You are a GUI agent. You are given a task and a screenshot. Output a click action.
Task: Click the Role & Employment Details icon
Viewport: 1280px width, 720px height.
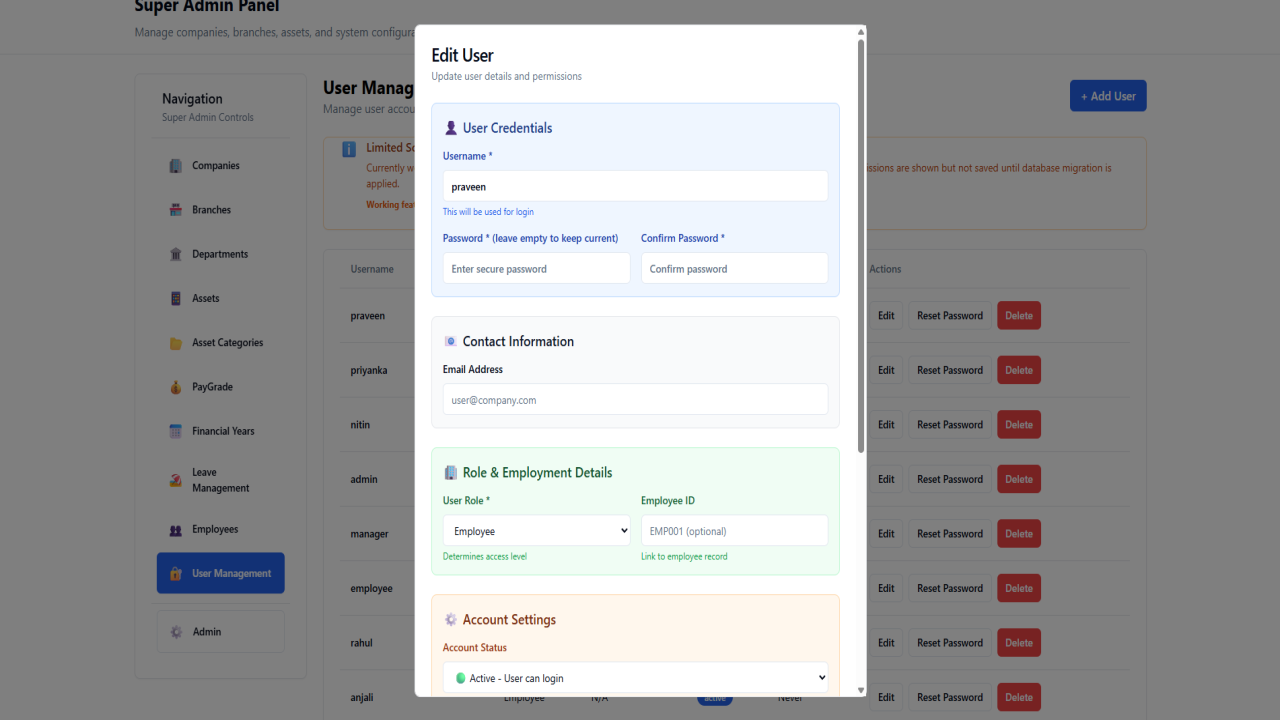pos(451,472)
